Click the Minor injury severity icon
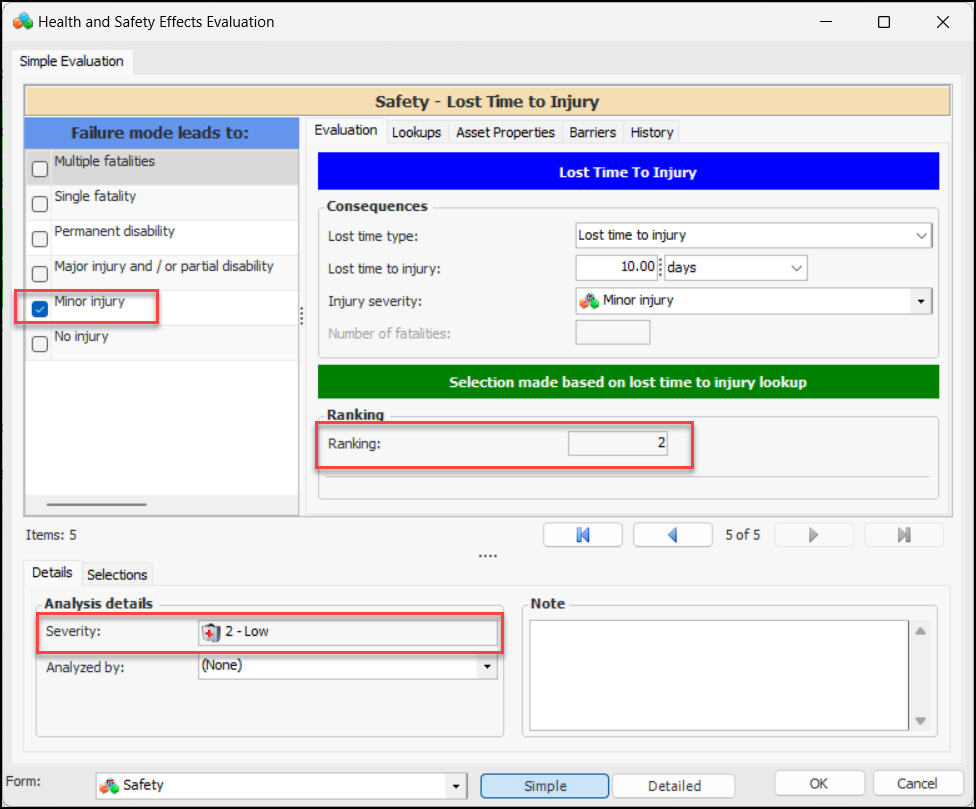Image resolution: width=976 pixels, height=809 pixels. 589,300
